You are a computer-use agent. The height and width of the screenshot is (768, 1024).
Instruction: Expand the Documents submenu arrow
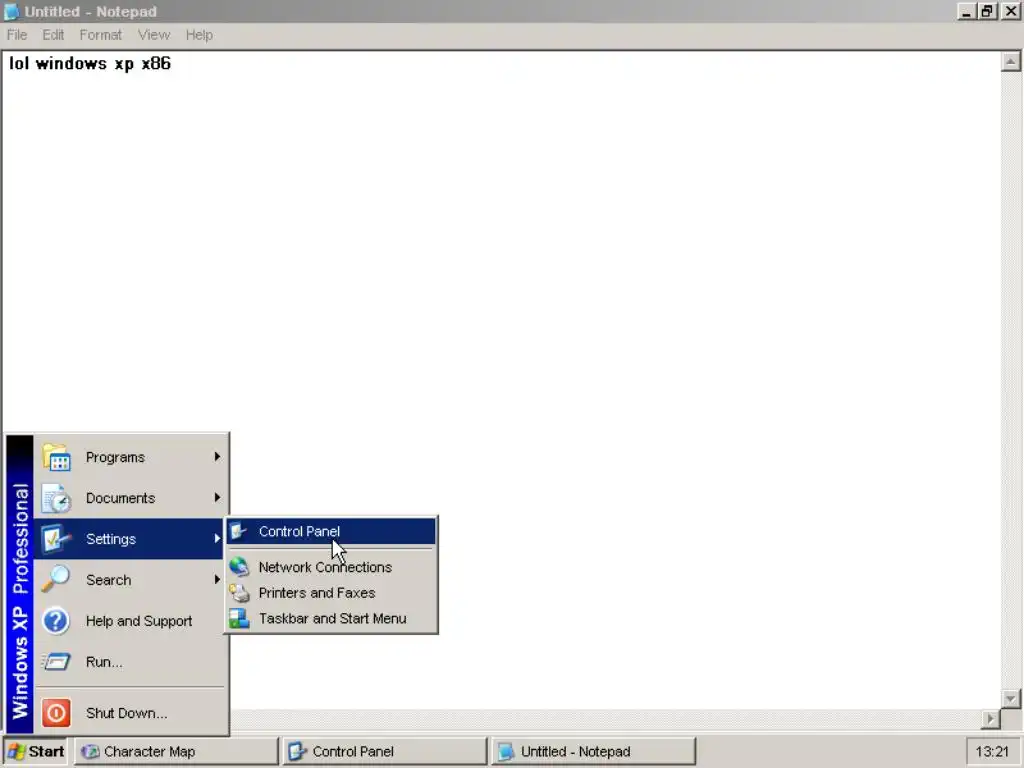217,498
